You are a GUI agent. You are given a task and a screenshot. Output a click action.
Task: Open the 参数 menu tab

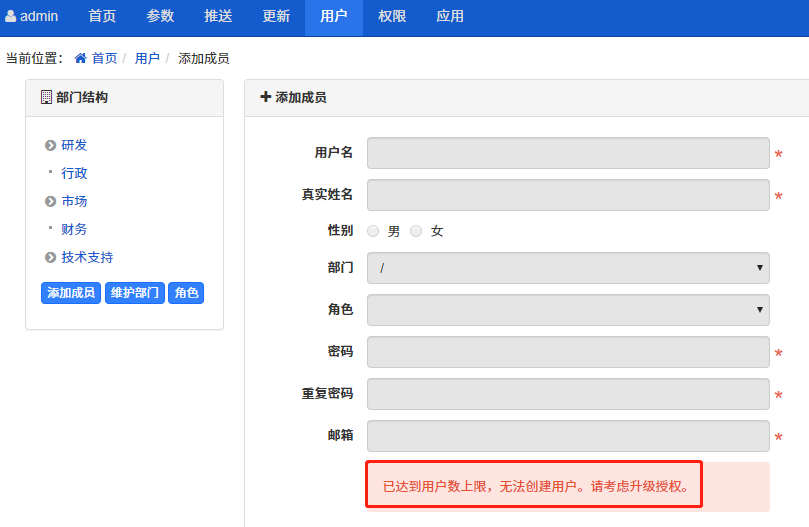[160, 17]
